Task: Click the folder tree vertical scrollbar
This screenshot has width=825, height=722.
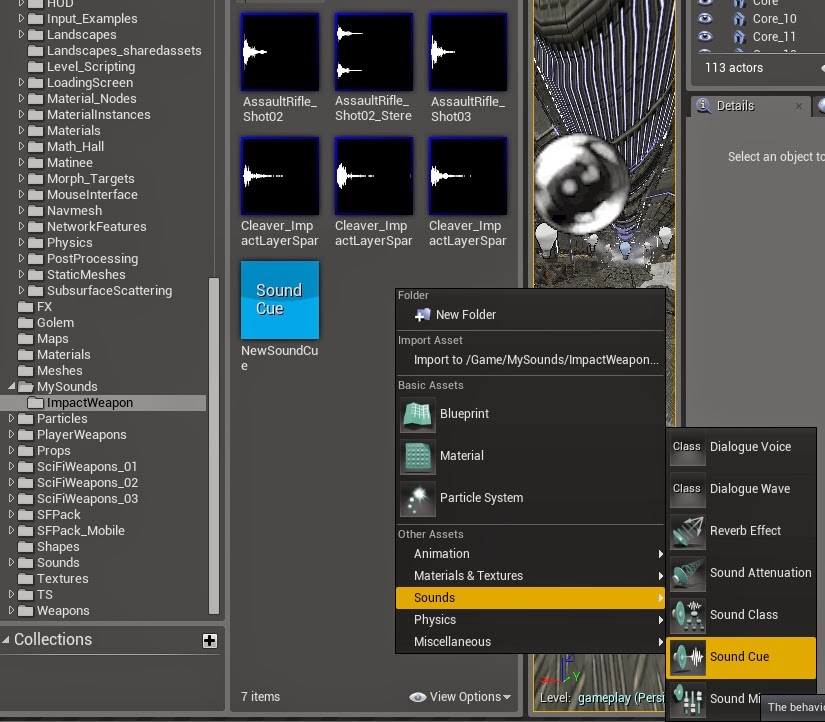Action: [x=214, y=446]
